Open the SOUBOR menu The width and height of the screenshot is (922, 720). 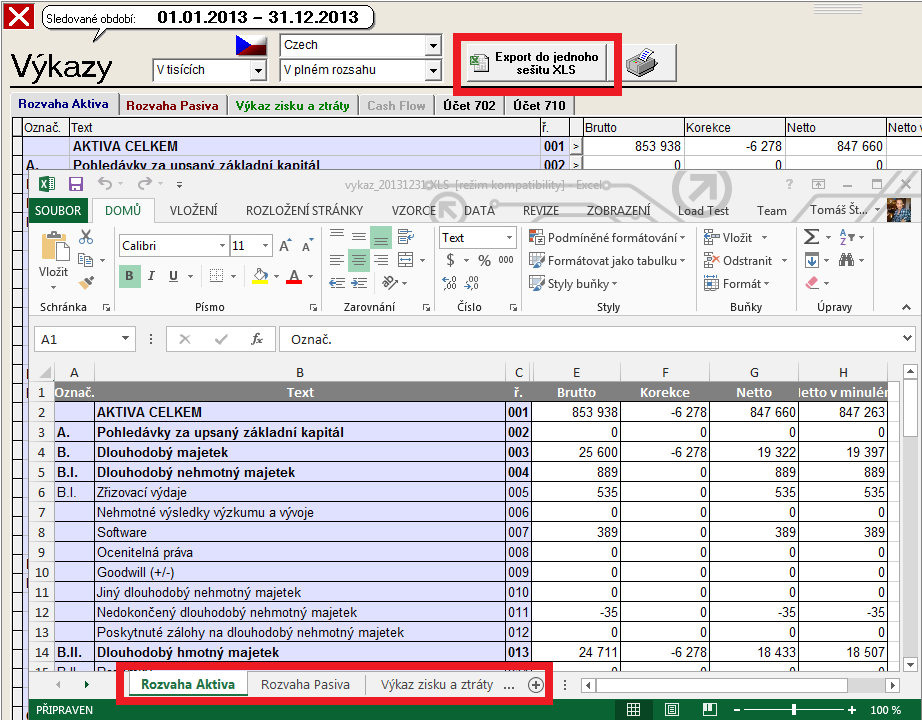click(58, 211)
